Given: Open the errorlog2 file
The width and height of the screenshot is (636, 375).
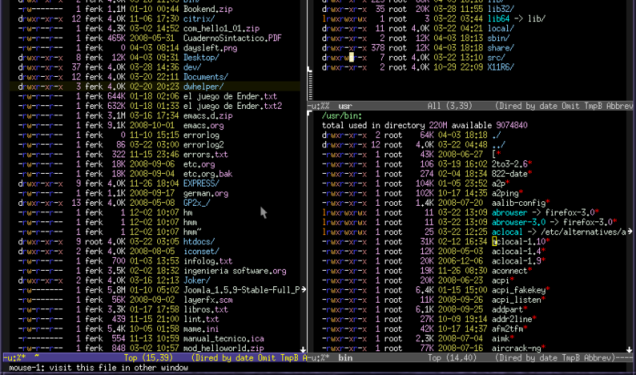Looking at the screenshot, I should [203, 145].
